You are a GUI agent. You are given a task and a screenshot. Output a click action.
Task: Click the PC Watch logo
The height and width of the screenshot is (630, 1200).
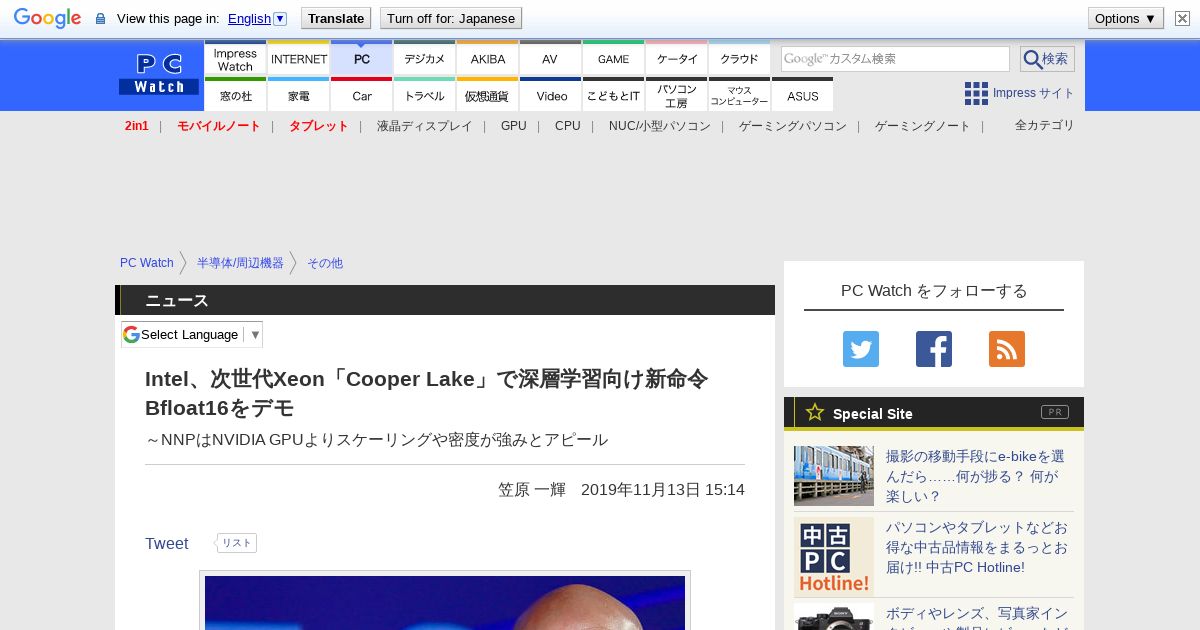pyautogui.click(x=159, y=75)
